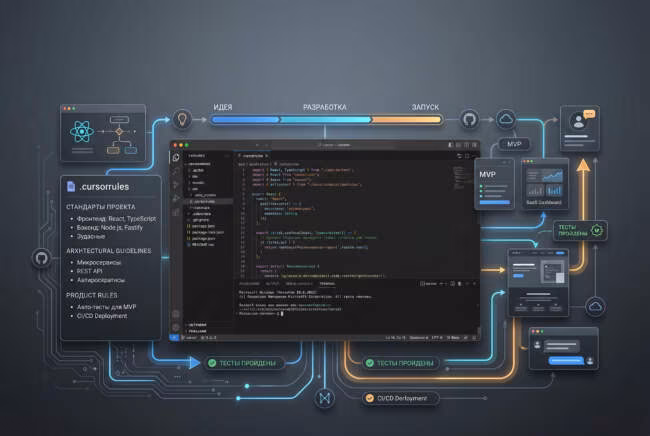Click the REST API bullet
650x436 pixels.
[x=89, y=271]
